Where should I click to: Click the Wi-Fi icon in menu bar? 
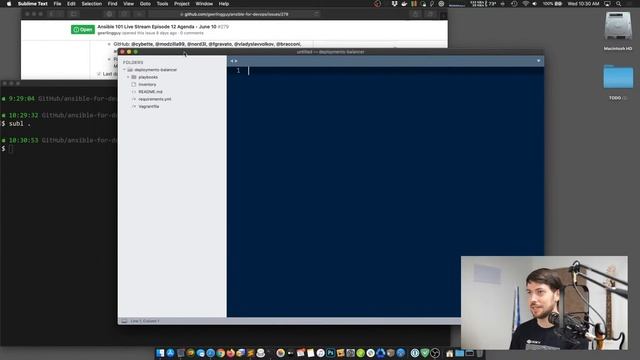pyautogui.click(x=526, y=4)
